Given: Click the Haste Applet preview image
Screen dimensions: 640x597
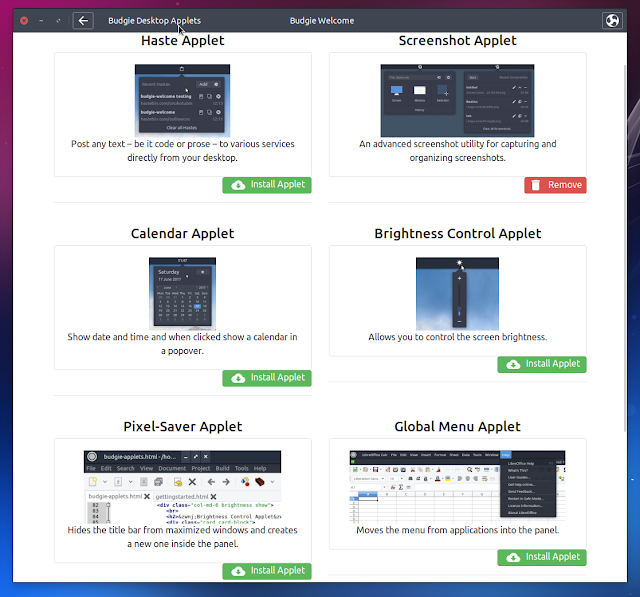Looking at the screenshot, I should (182, 100).
